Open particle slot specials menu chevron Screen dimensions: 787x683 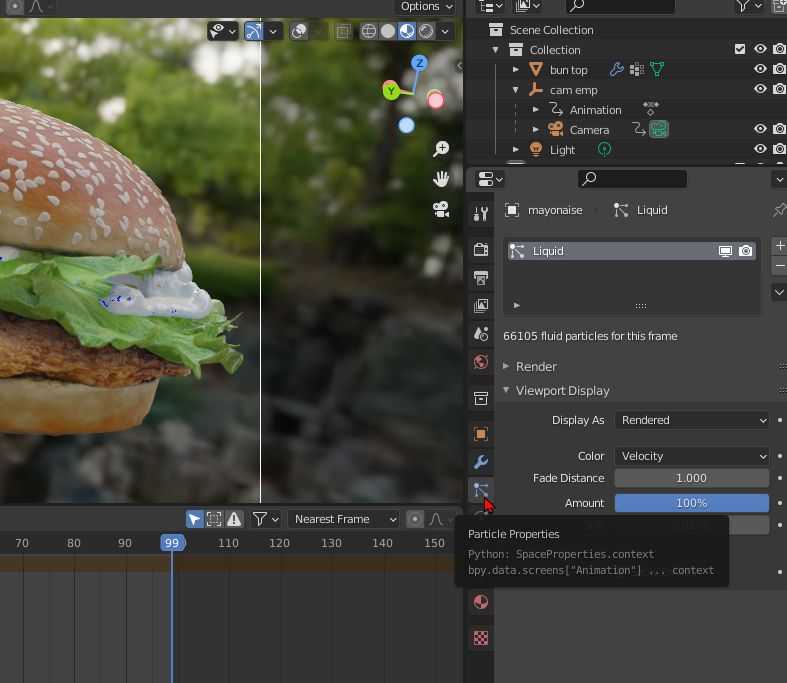779,292
